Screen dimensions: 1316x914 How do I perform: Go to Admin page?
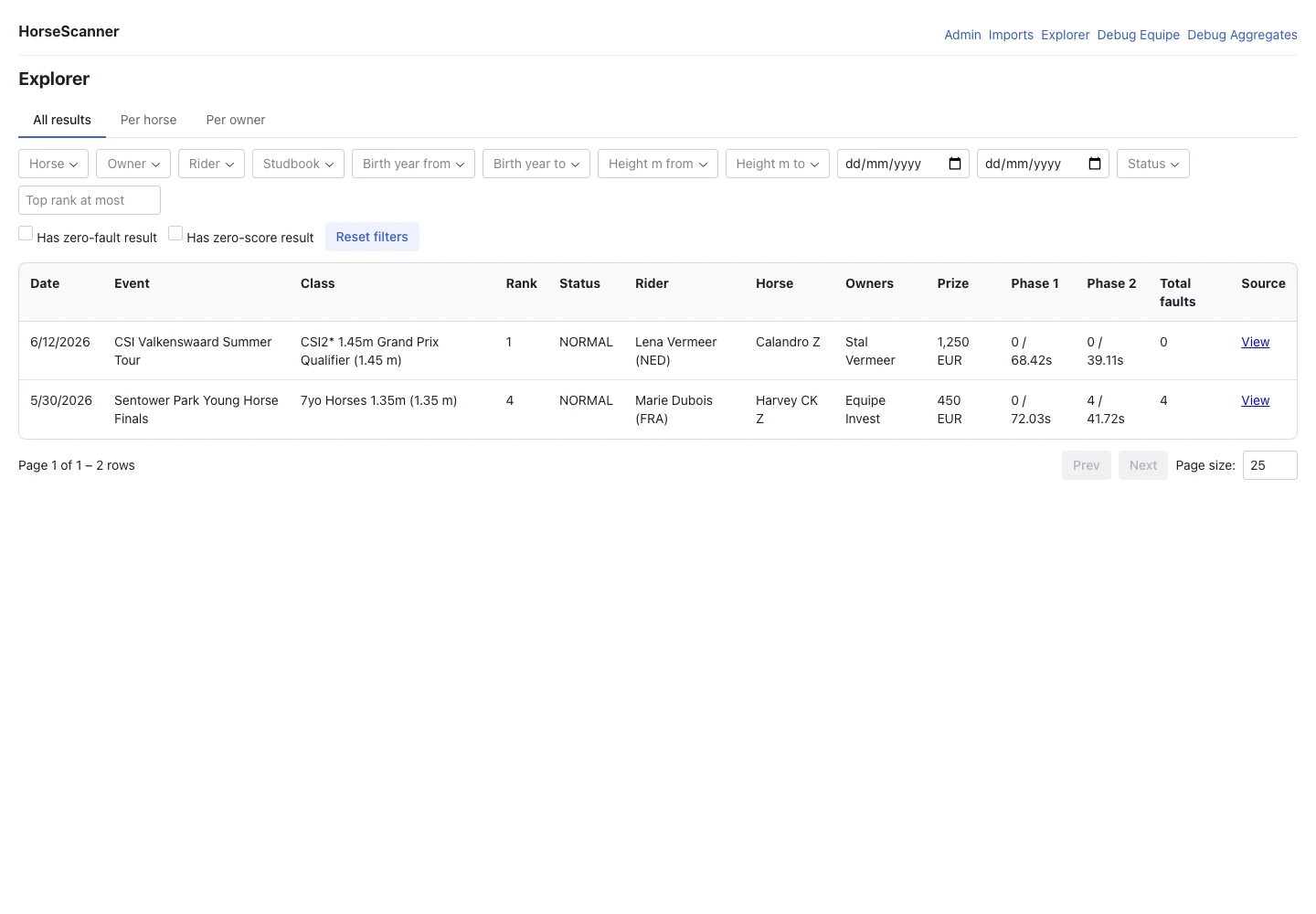962,35
